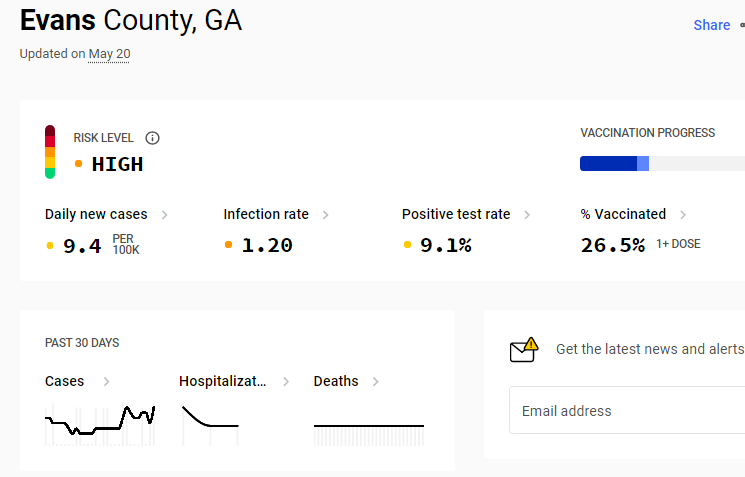Viewport: 745px width, 477px height.
Task: Click chevron beside Deaths heading
Action: pyautogui.click(x=375, y=382)
